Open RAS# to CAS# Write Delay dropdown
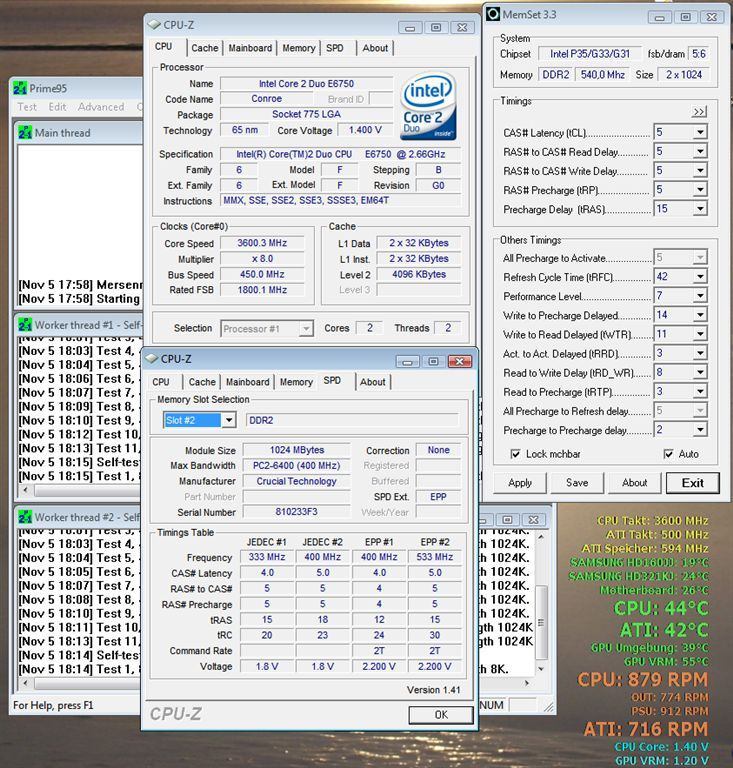Viewport: 733px width, 768px height. [x=700, y=170]
